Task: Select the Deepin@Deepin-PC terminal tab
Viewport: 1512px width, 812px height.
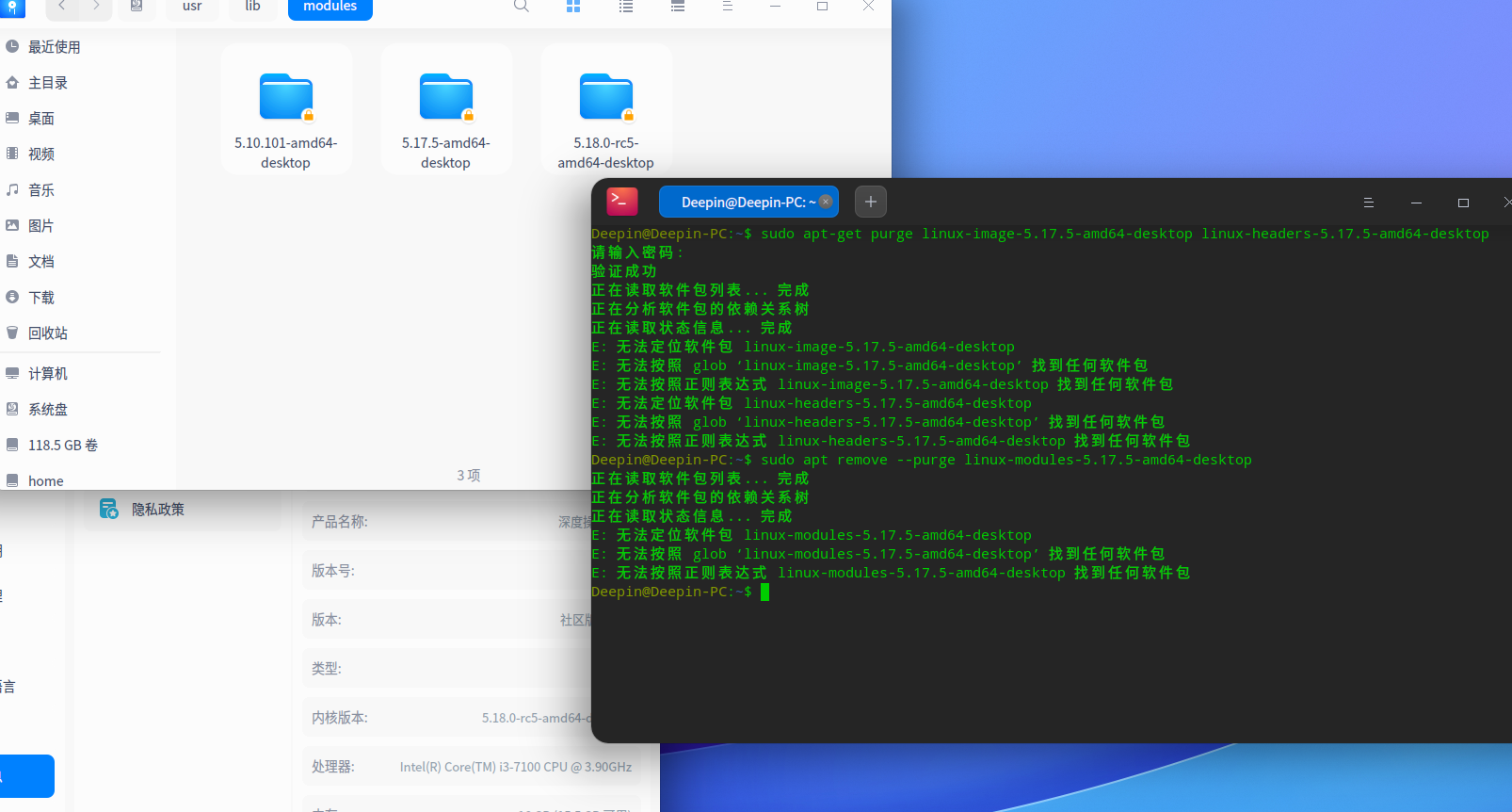Action: point(748,202)
